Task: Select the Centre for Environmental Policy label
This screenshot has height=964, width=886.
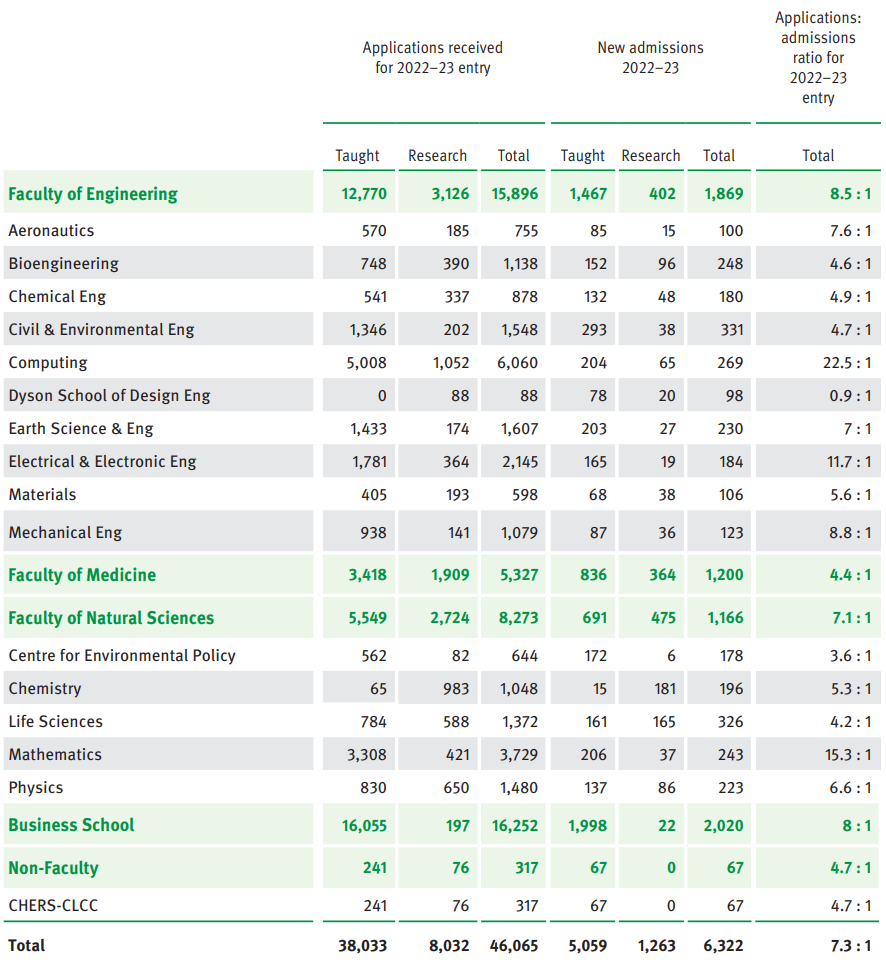Action: (122, 656)
